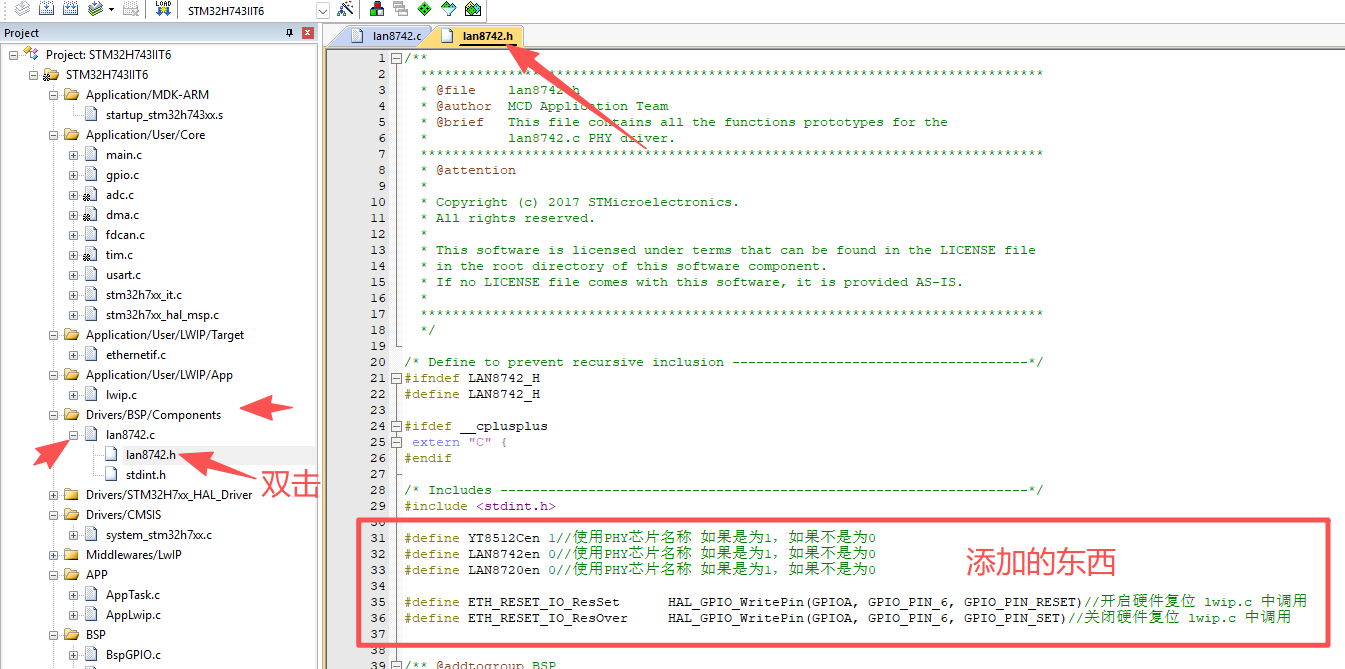Collapse the #ifndef LAN8742_H fold marker
The height and width of the screenshot is (669, 1345).
click(x=397, y=378)
